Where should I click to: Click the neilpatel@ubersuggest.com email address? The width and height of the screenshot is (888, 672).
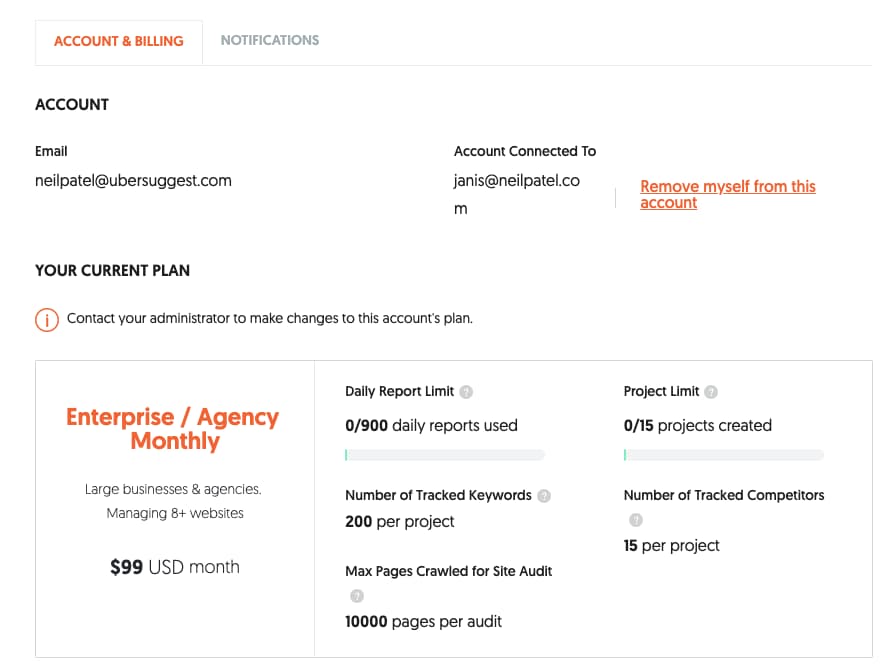point(133,181)
